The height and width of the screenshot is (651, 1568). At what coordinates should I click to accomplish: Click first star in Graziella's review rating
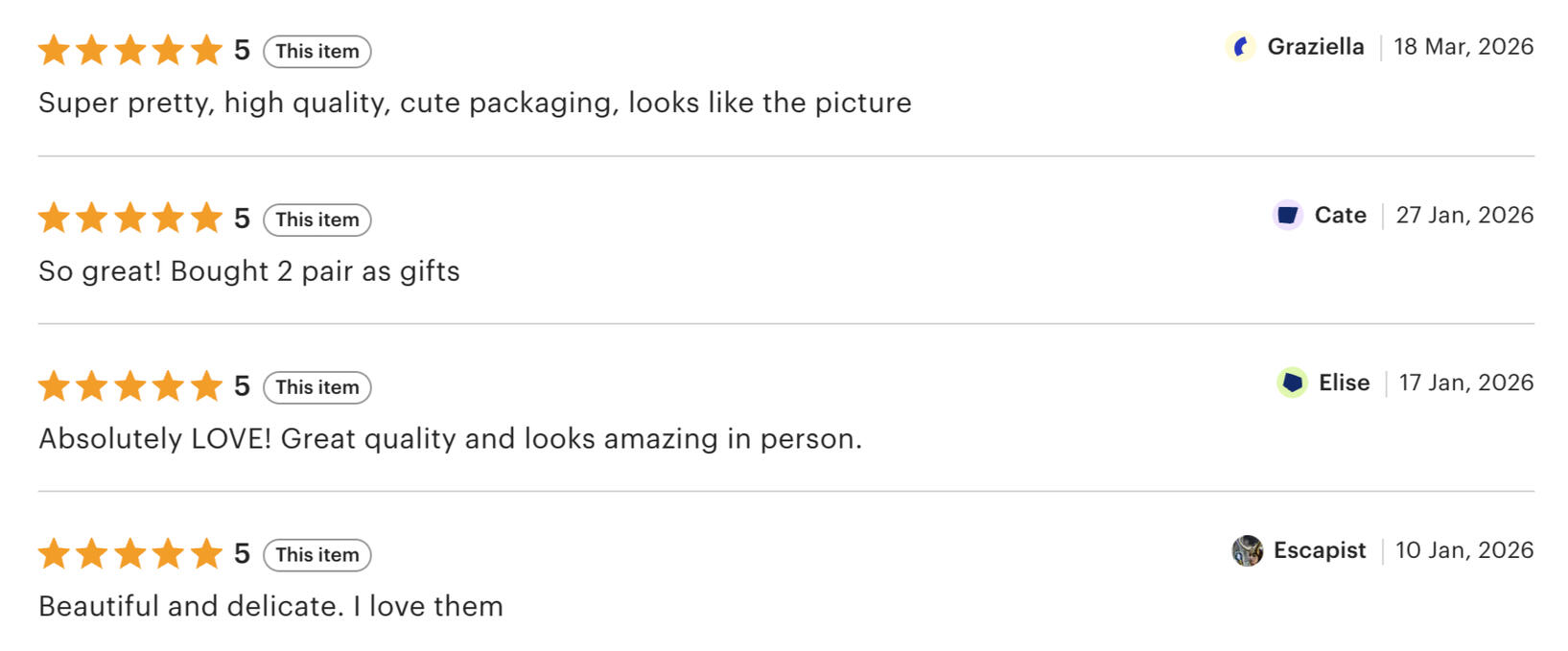(54, 50)
